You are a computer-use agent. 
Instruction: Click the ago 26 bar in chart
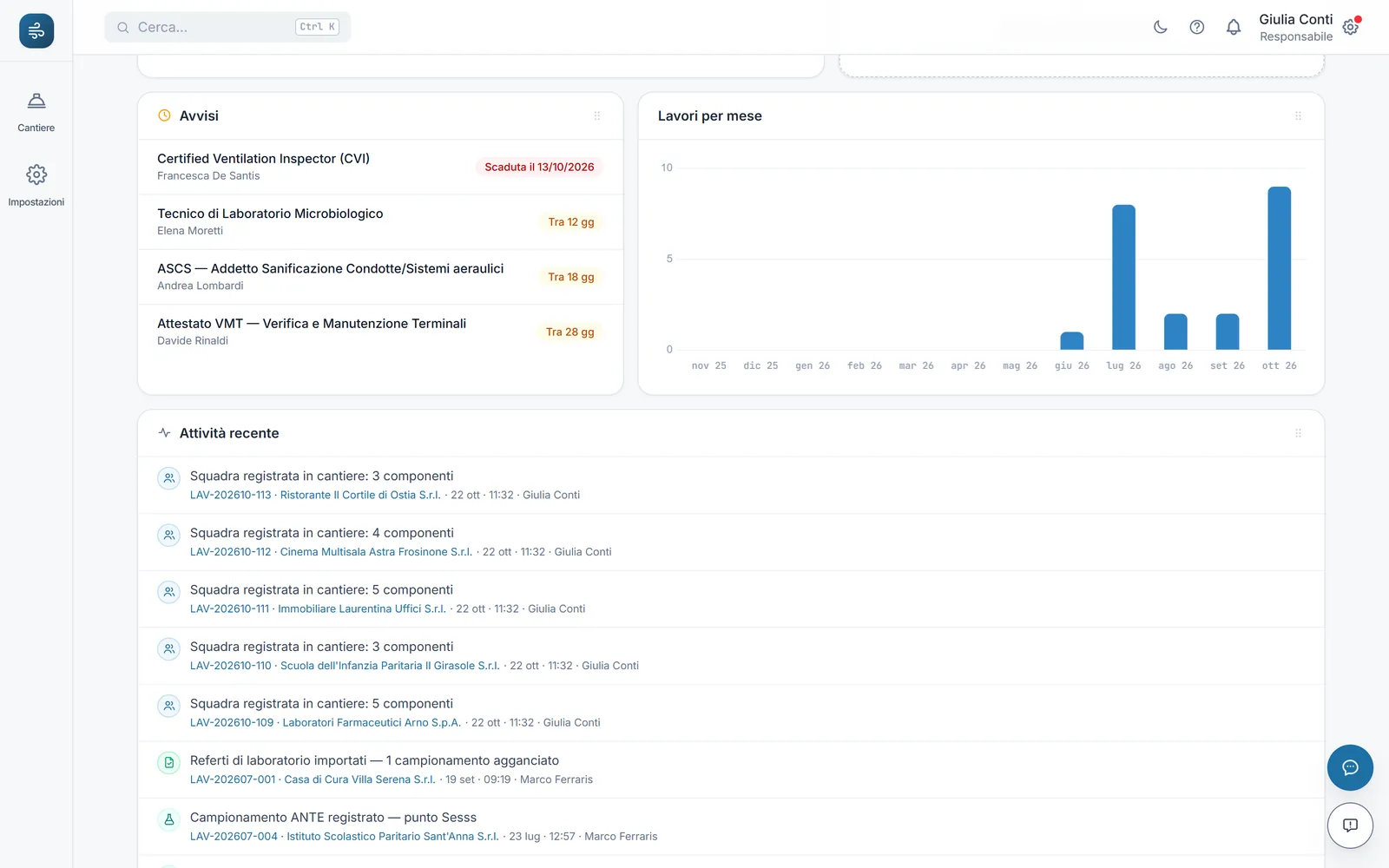1175,332
